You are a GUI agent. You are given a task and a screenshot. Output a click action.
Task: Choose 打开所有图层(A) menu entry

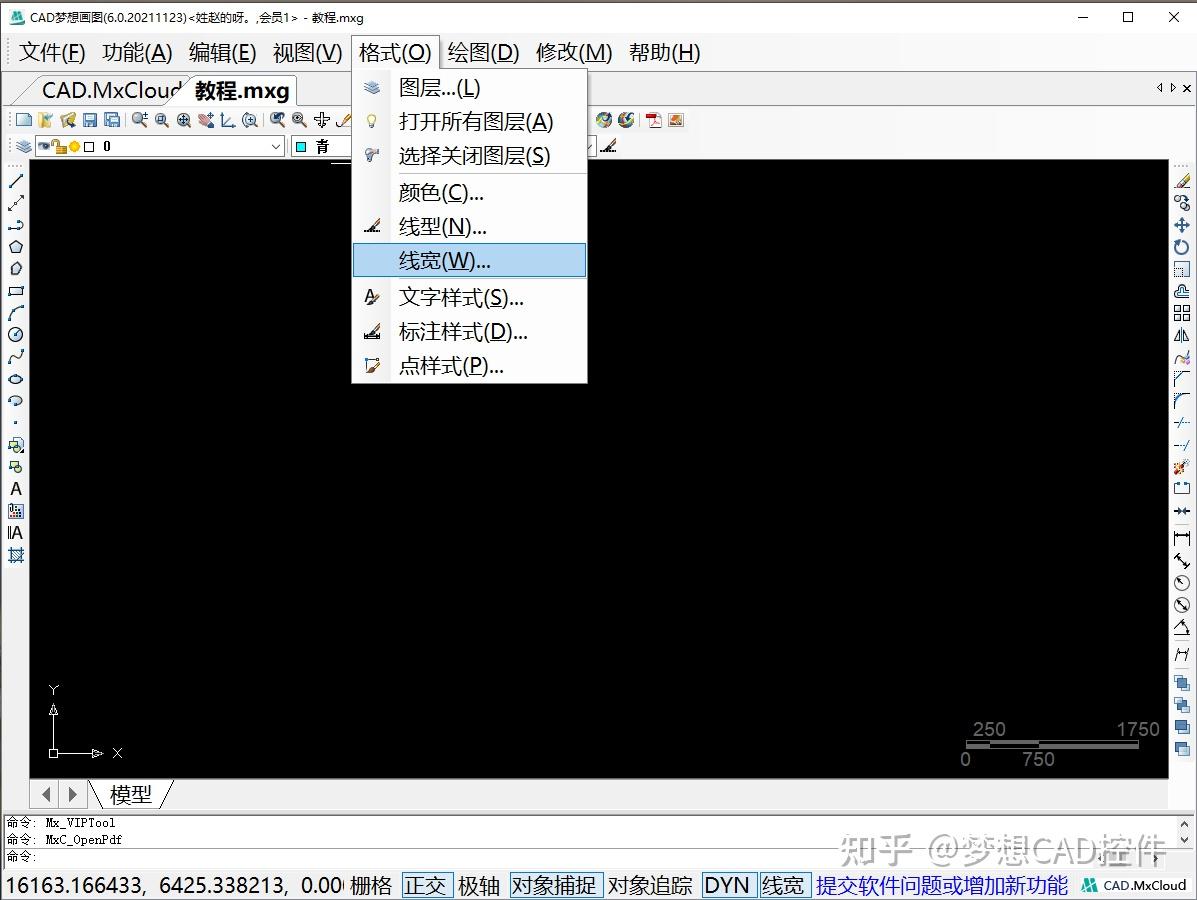(469, 121)
